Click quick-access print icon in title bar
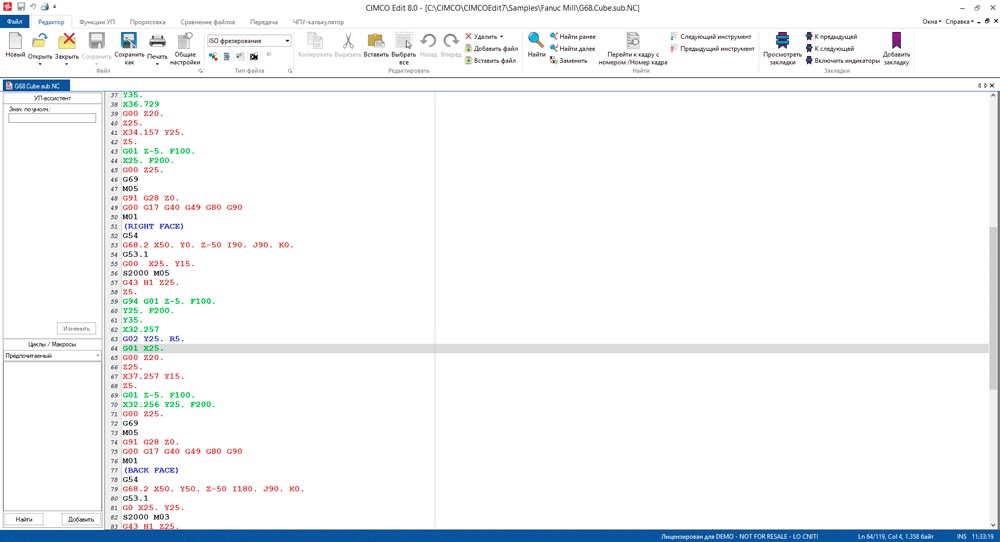The width and height of the screenshot is (1000, 542). pos(45,7)
